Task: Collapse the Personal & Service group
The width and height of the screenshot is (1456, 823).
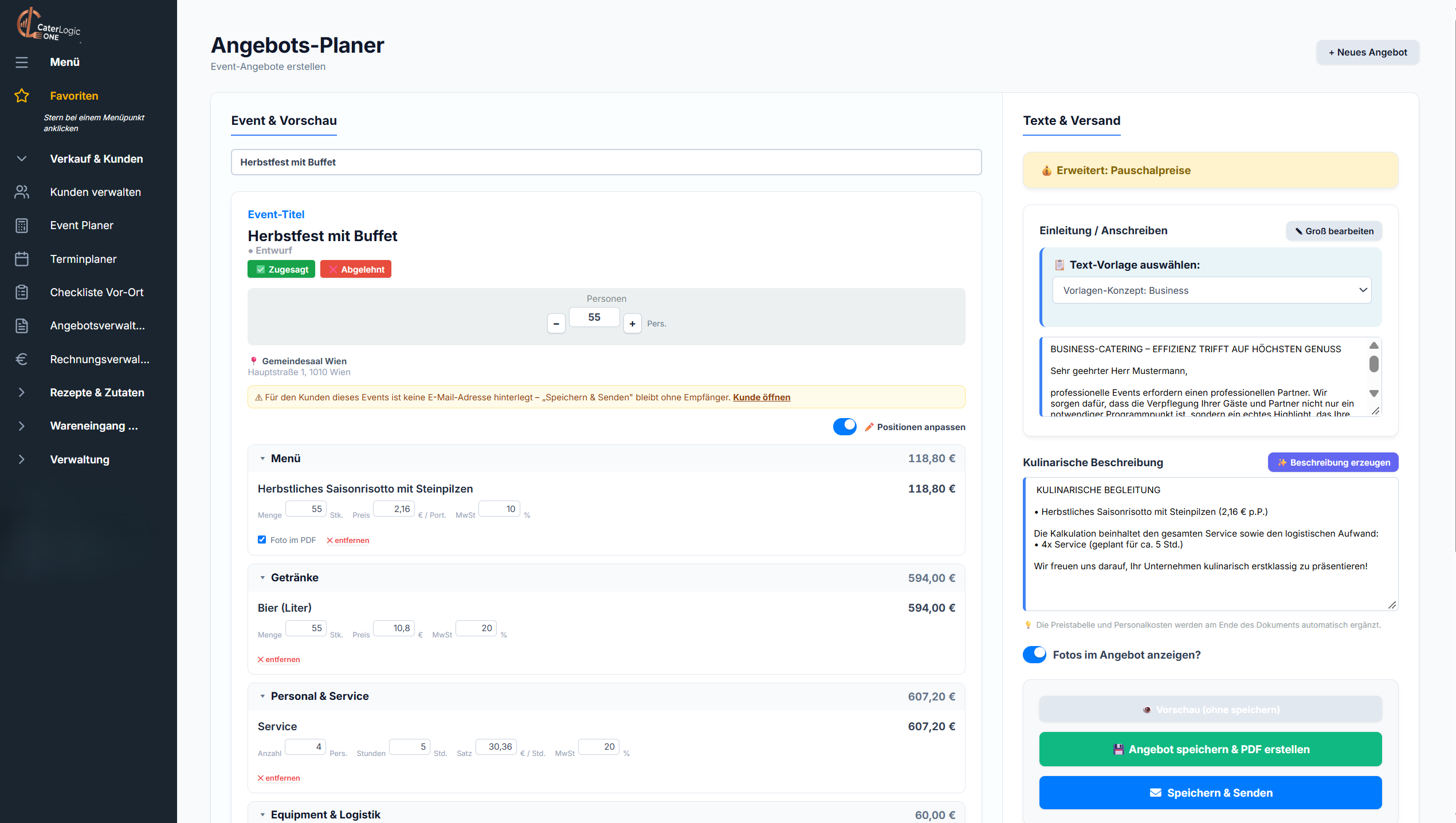Action: [262, 696]
